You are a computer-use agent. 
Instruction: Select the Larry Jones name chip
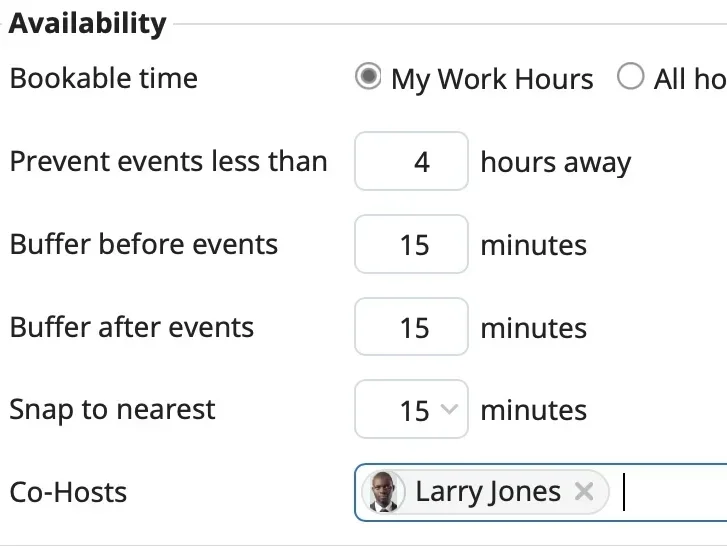click(x=487, y=492)
